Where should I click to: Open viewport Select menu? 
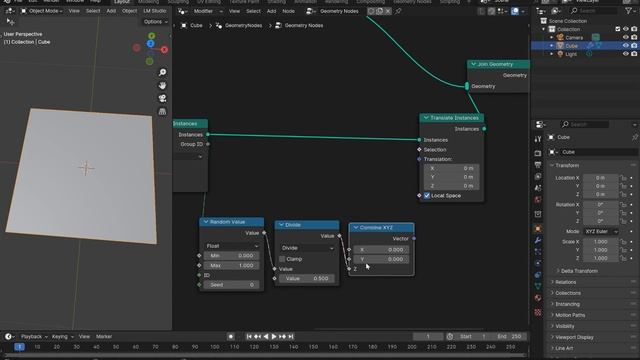tap(93, 11)
